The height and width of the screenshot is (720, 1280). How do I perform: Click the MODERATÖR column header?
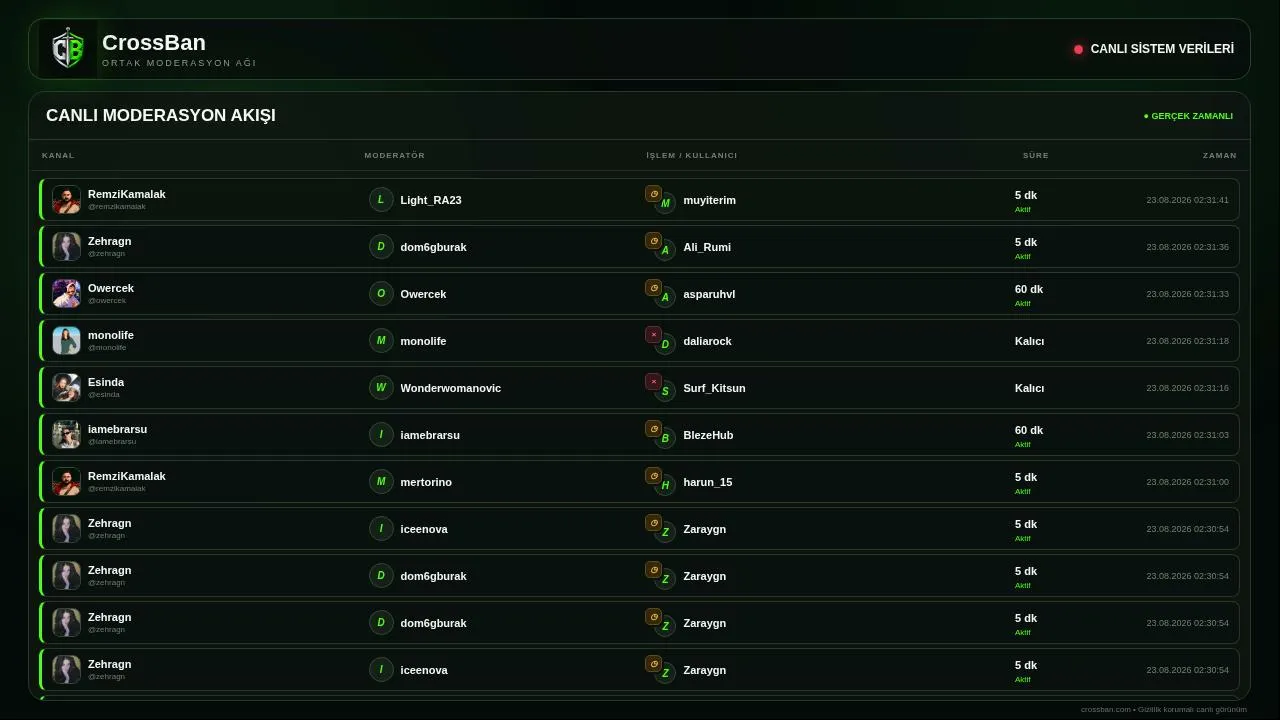point(395,156)
